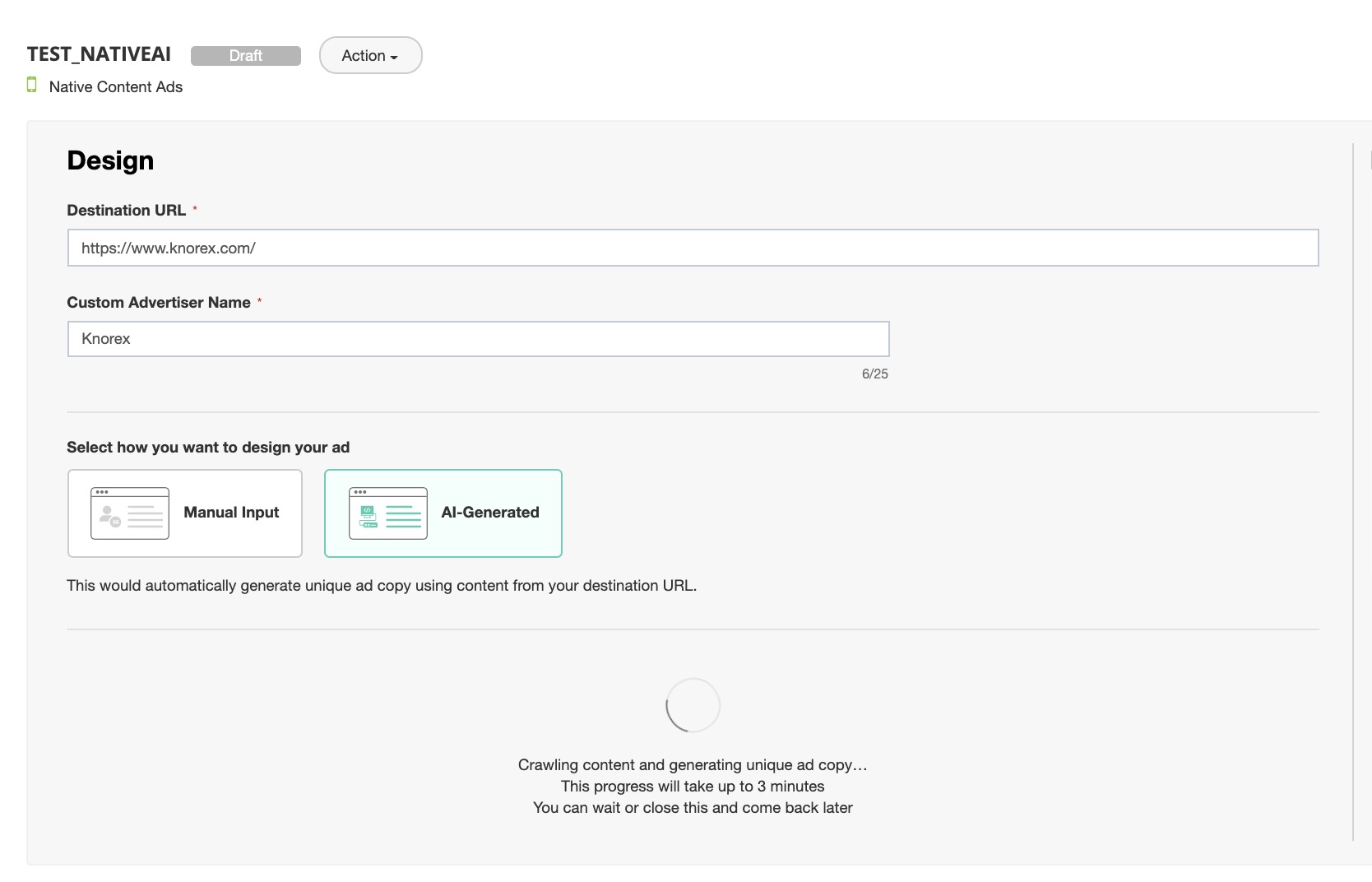Select the AI-Generated design option

click(x=443, y=513)
